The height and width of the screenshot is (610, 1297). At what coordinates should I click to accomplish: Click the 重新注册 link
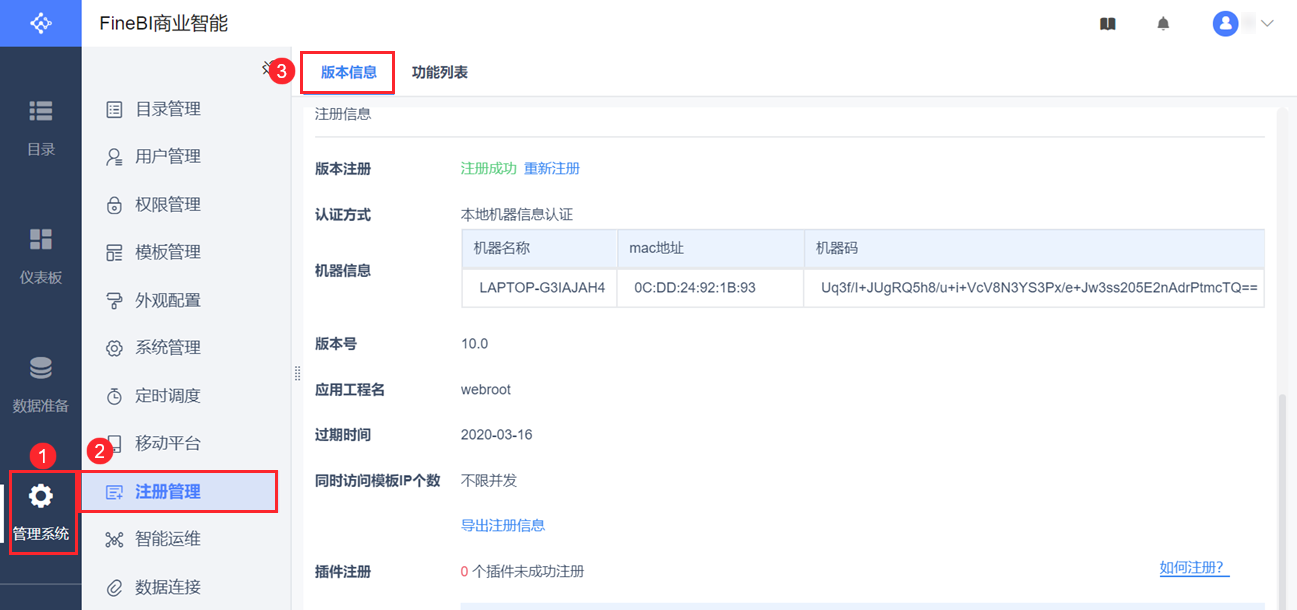click(x=552, y=169)
